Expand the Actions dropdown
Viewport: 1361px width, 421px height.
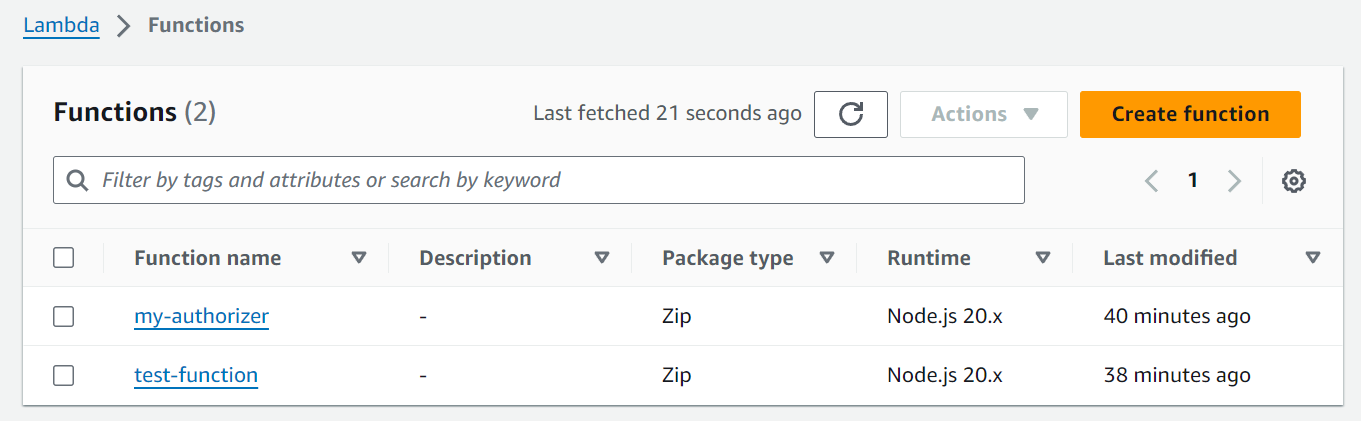(984, 114)
